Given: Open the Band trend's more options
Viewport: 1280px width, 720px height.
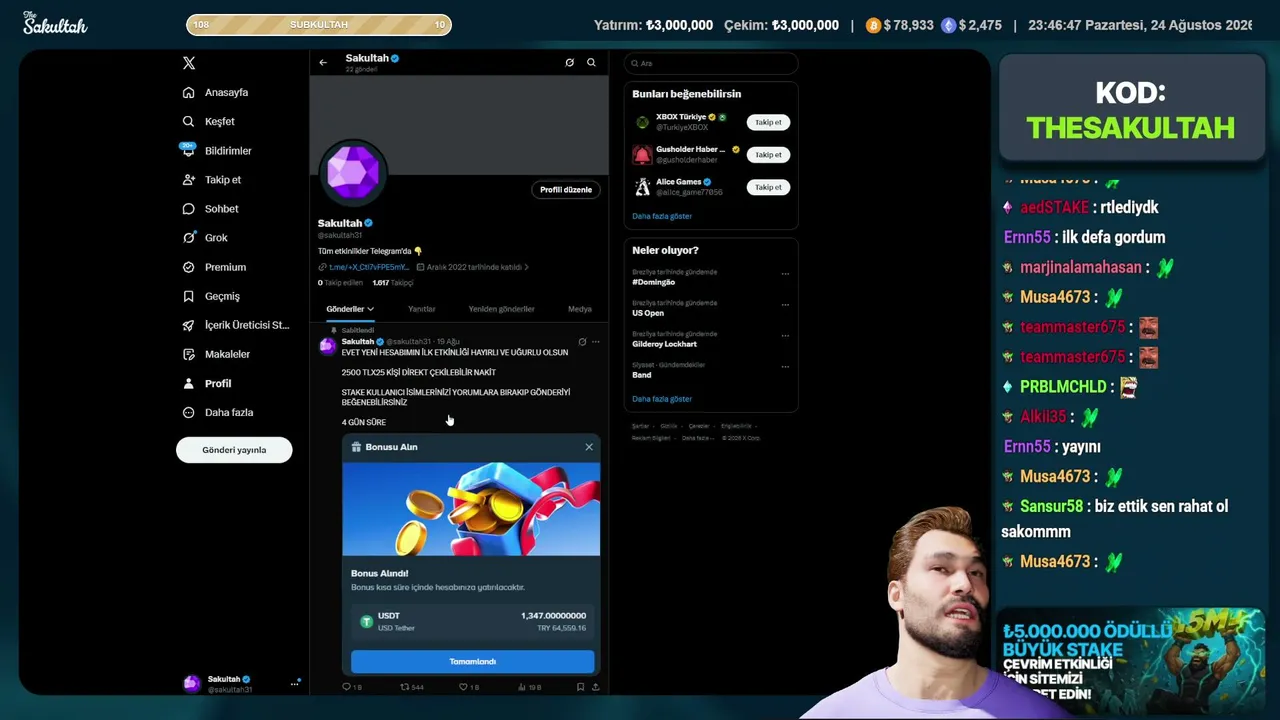Looking at the screenshot, I should (x=785, y=366).
